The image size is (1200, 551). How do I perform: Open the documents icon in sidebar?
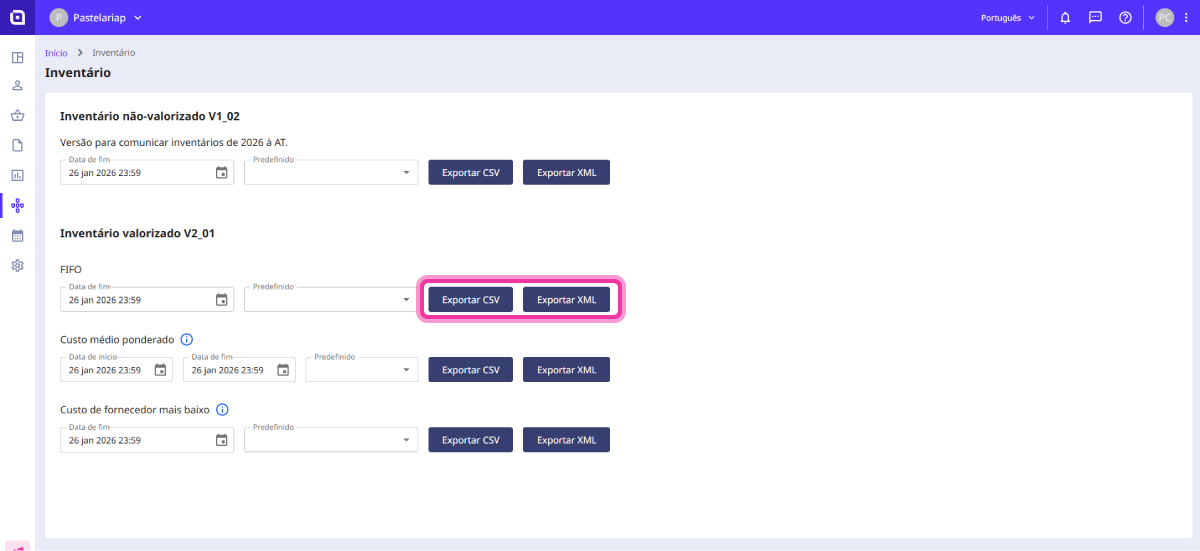(x=17, y=146)
